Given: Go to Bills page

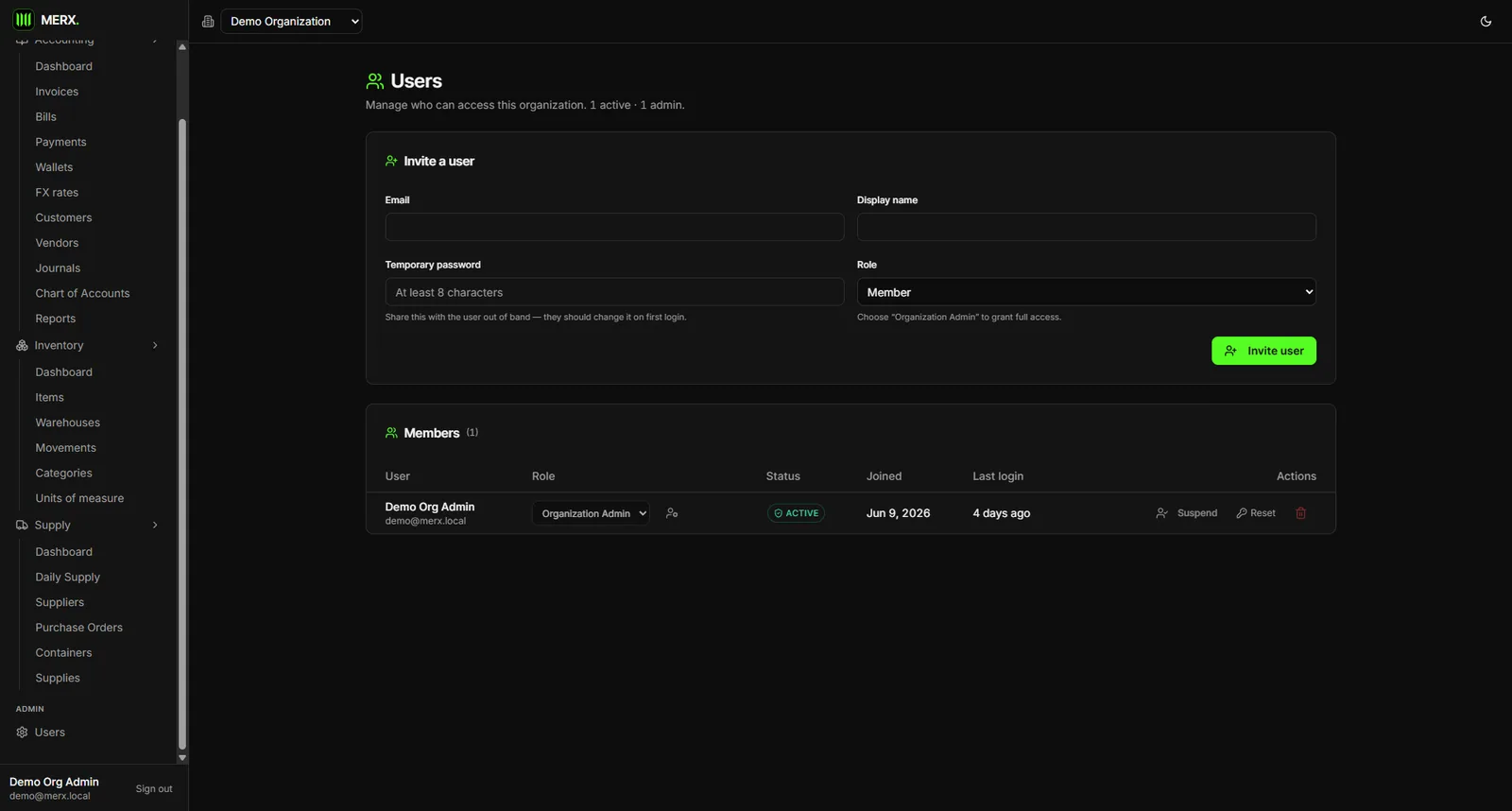Looking at the screenshot, I should (46, 117).
